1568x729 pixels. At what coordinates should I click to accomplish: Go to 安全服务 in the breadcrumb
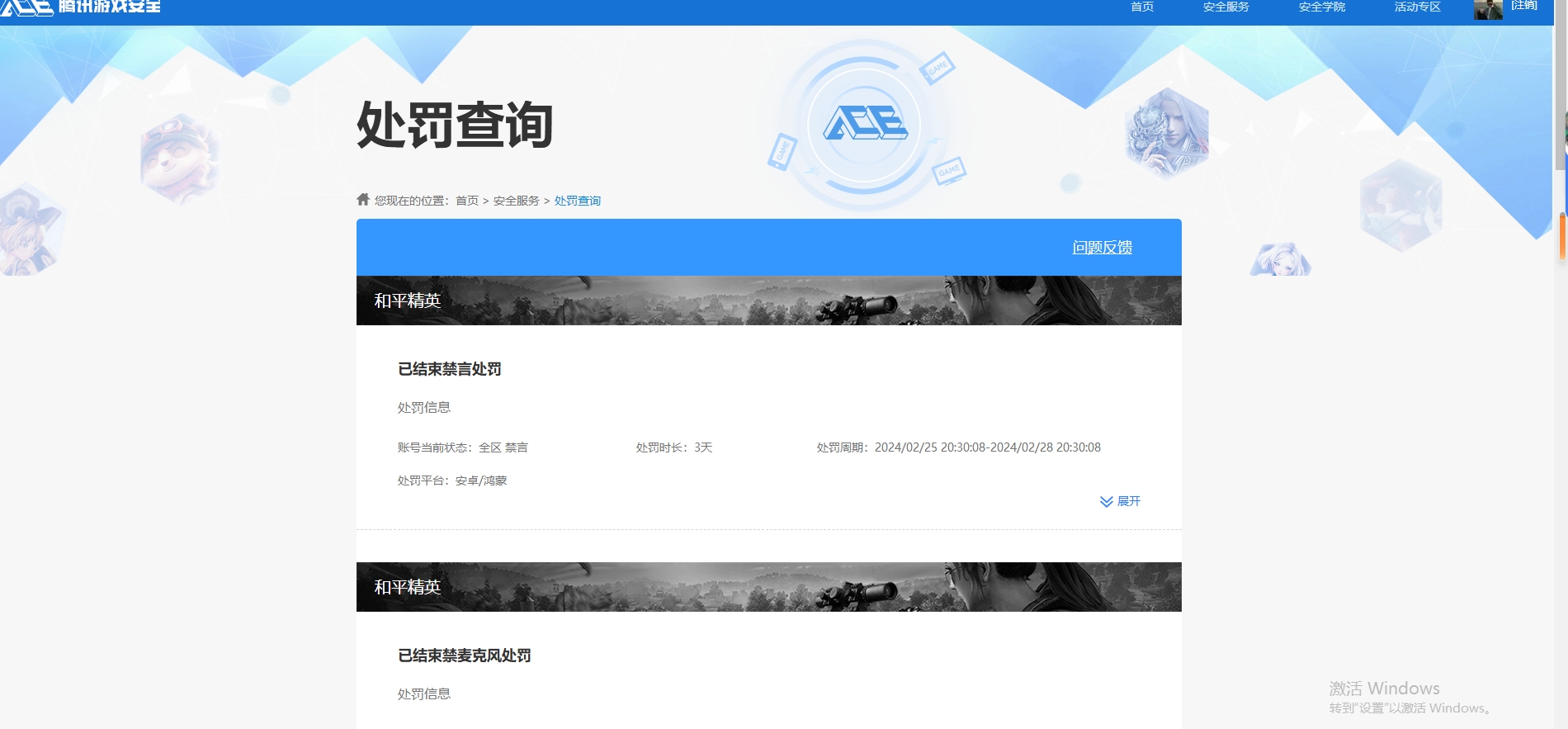pos(517,201)
